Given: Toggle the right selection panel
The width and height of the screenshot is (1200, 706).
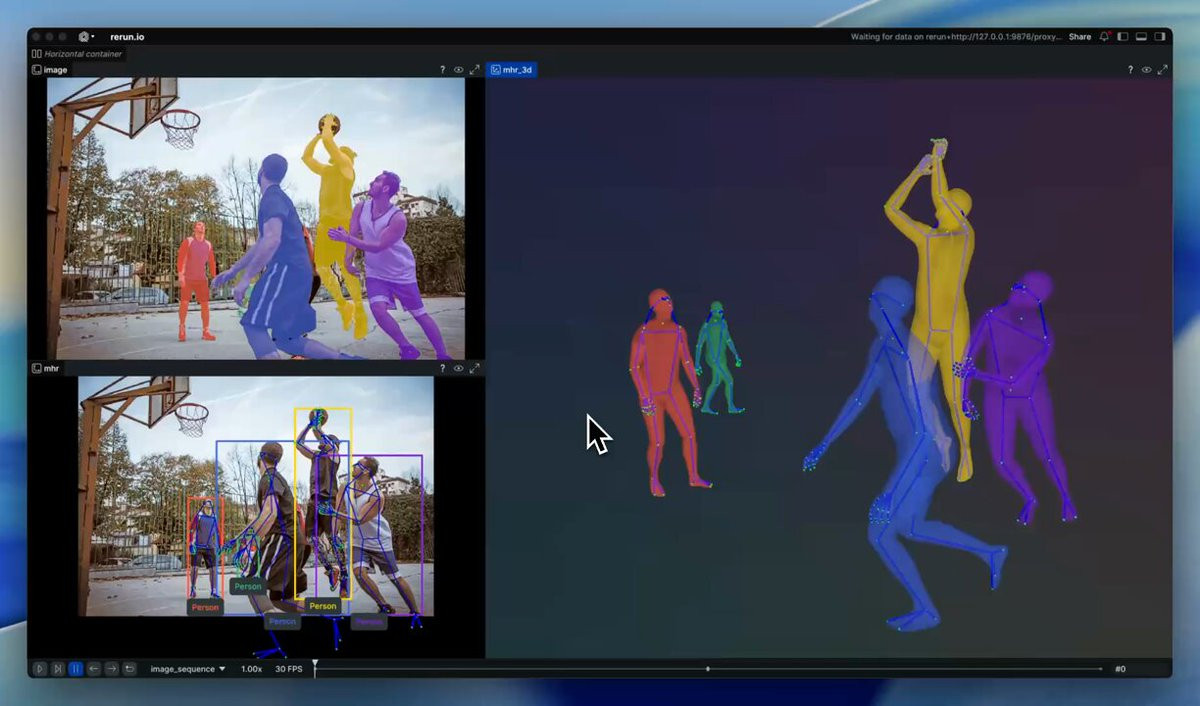Looking at the screenshot, I should tap(1160, 37).
